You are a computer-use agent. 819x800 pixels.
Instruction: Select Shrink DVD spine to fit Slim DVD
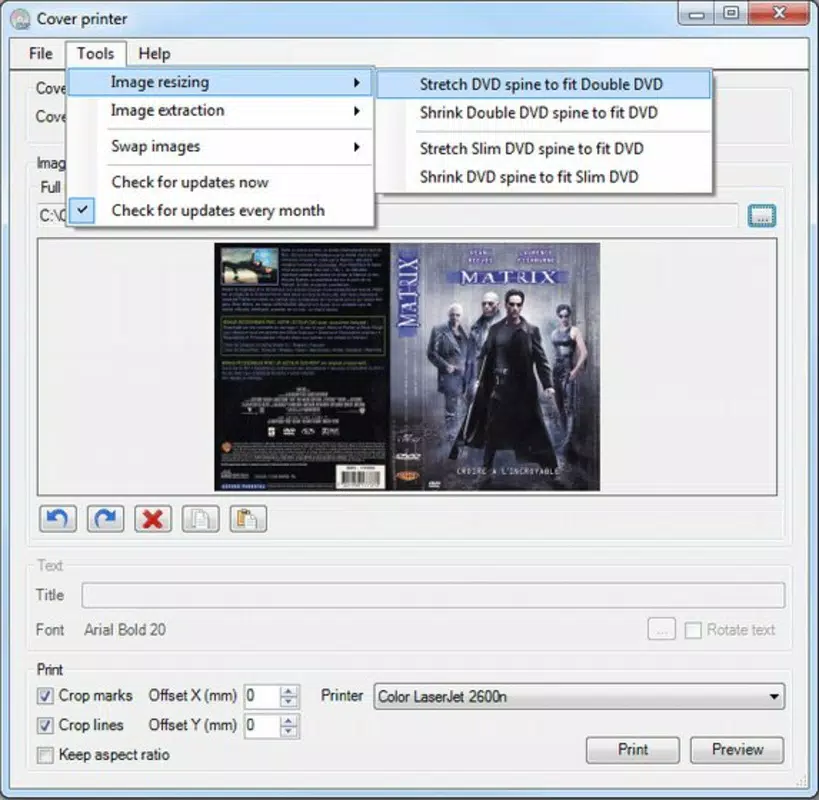click(544, 177)
